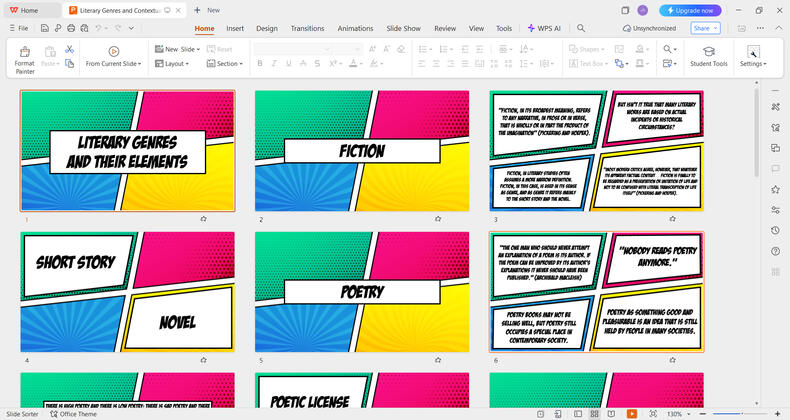
Task: Expand the From Current Slide dropdown
Action: pos(140,64)
